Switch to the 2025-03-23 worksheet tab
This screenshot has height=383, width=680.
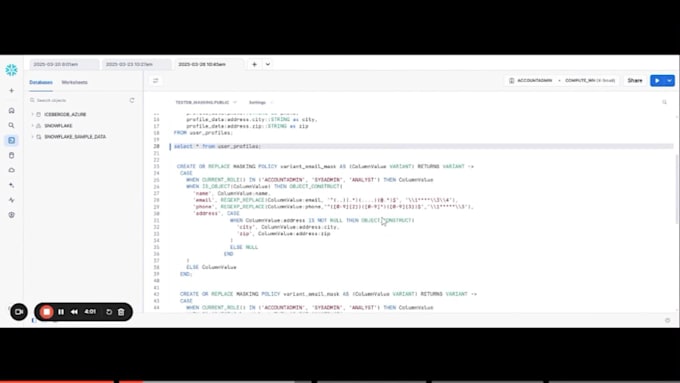[137, 64]
